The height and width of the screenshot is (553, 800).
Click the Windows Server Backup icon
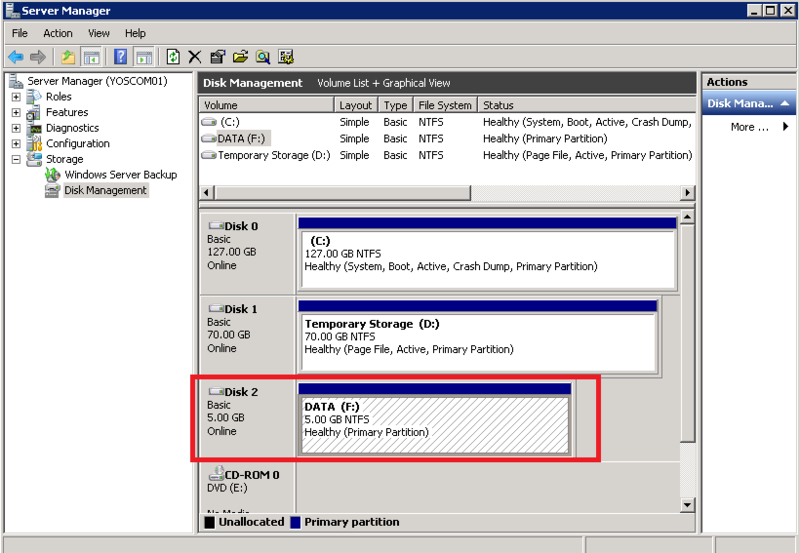(53, 175)
